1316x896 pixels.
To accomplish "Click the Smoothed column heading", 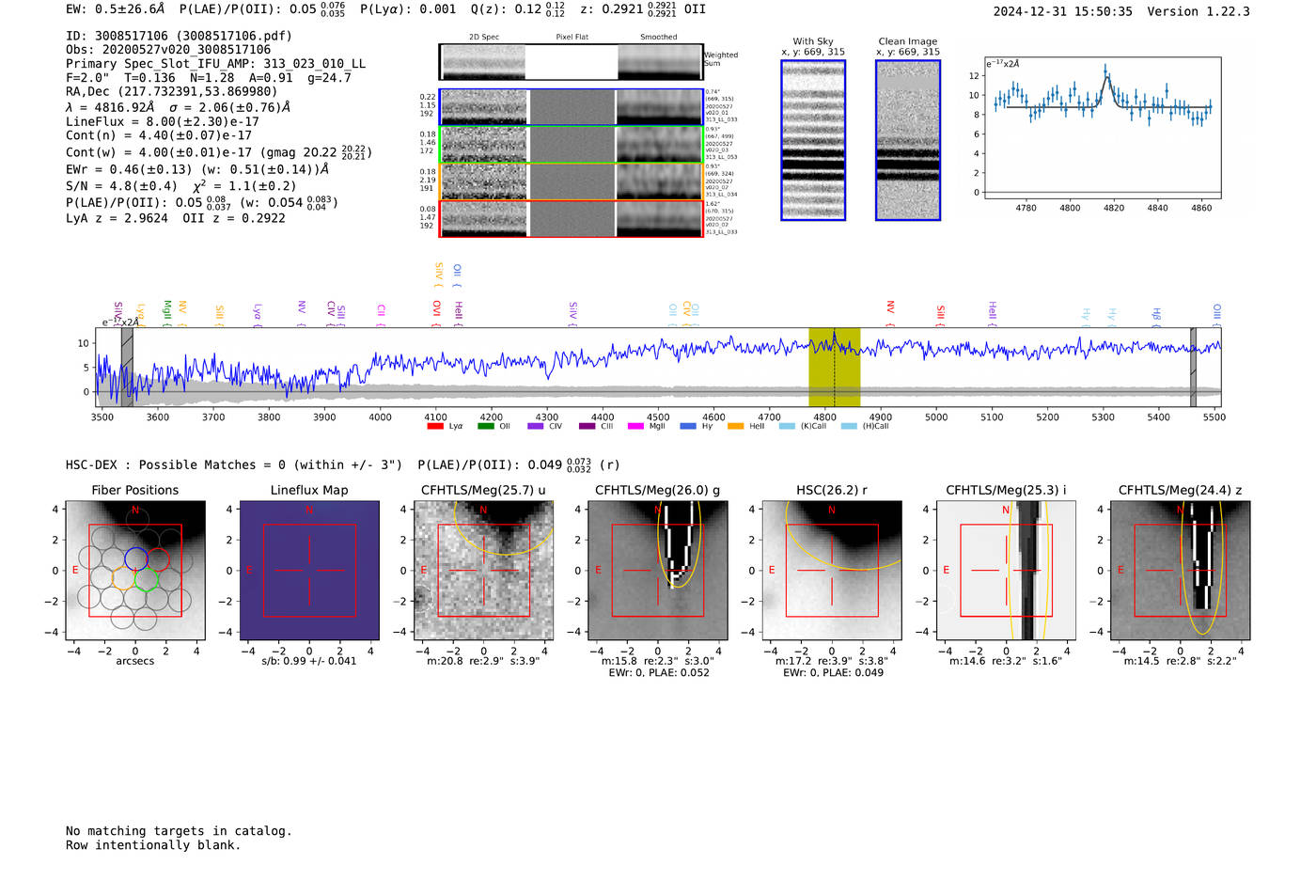I will (x=659, y=37).
